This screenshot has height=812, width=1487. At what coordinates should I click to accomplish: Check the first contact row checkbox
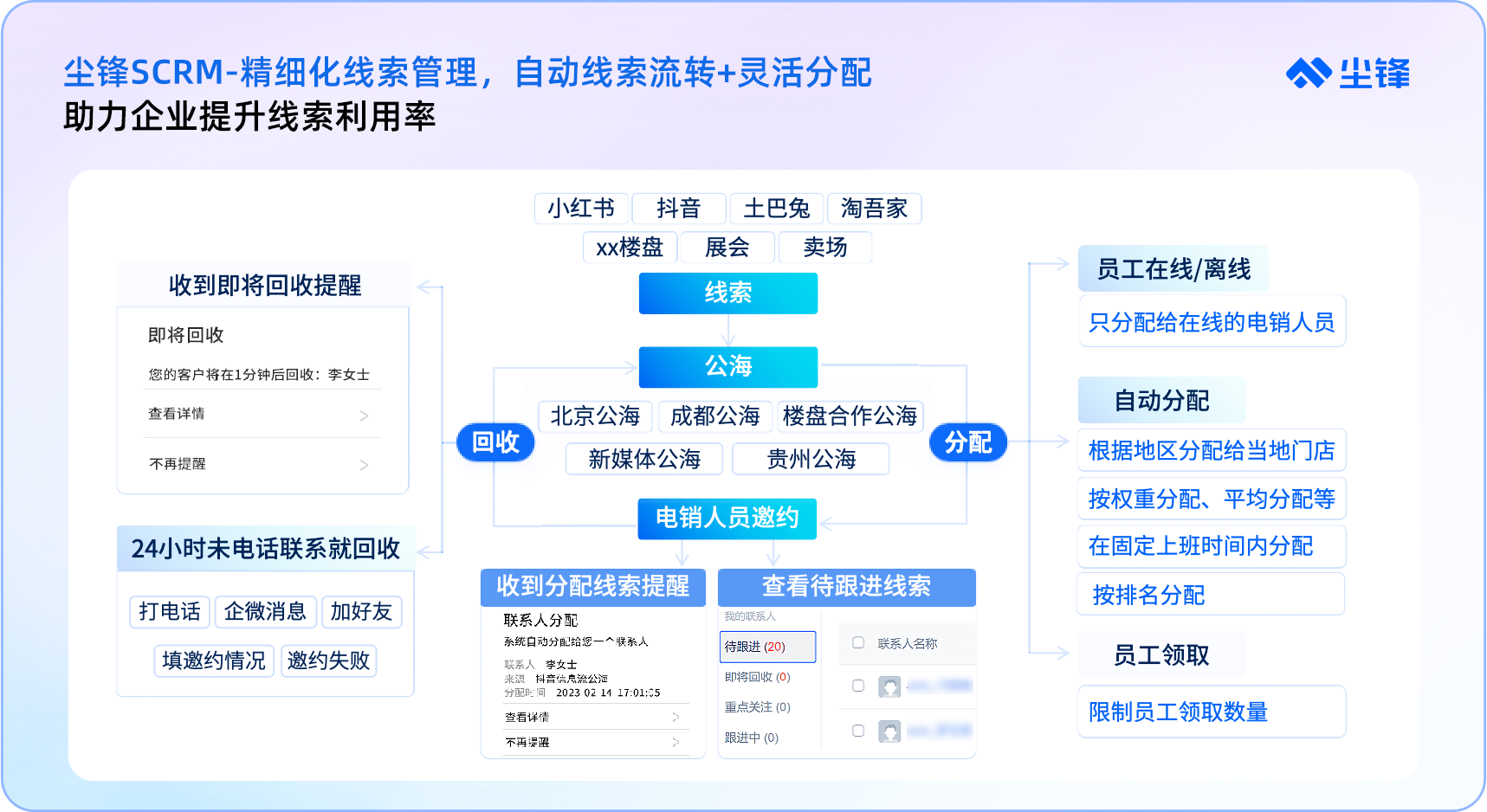pos(858,686)
